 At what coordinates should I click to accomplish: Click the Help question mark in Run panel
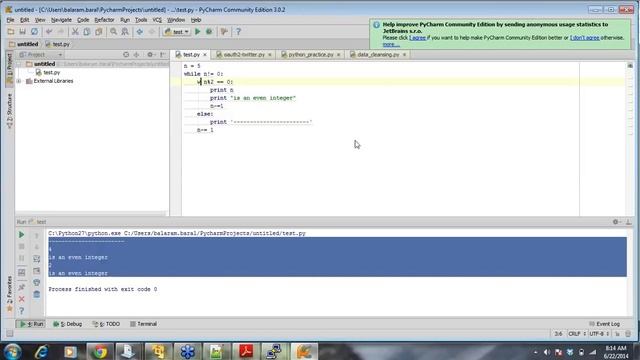[21, 311]
